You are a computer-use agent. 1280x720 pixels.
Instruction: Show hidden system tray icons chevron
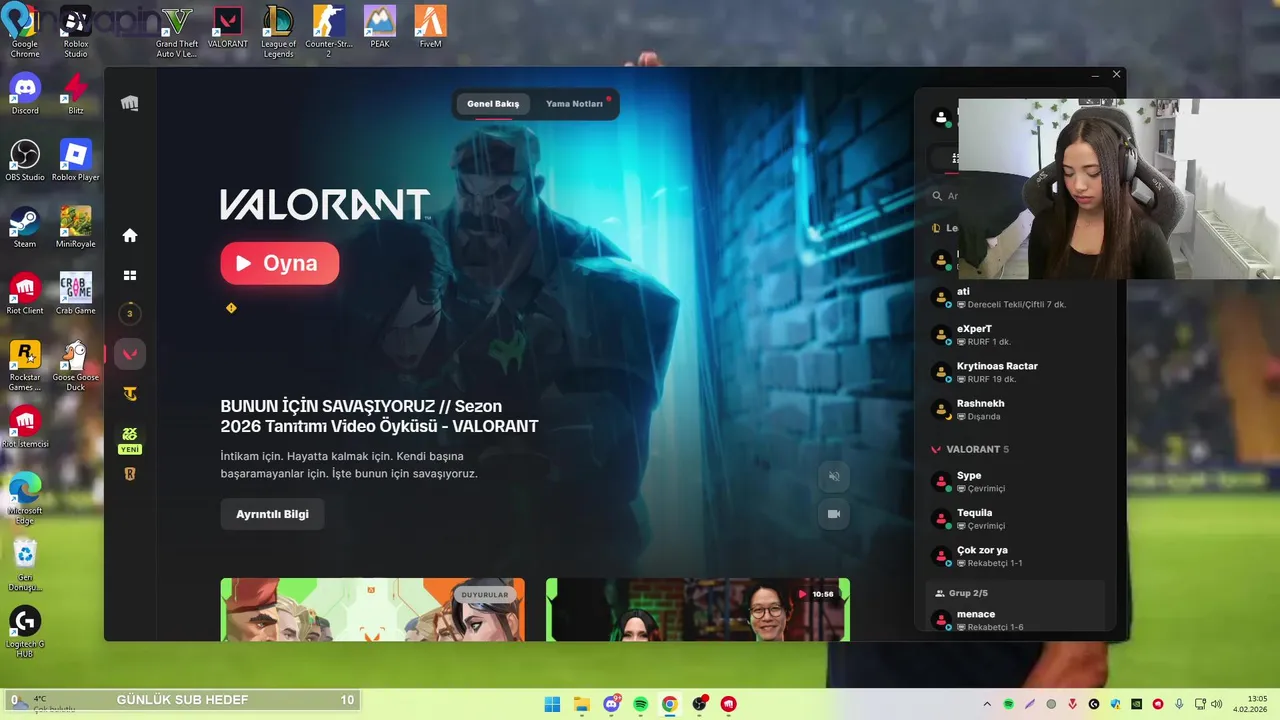click(x=987, y=704)
